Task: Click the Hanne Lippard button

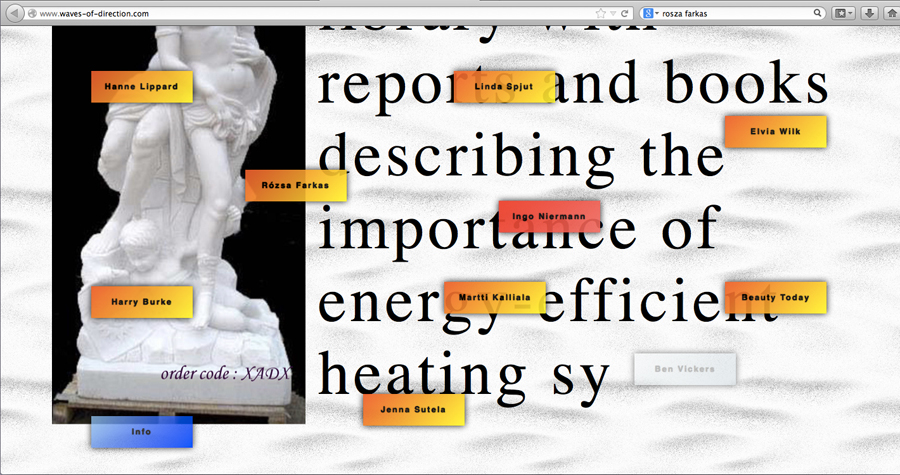Action: tap(141, 87)
